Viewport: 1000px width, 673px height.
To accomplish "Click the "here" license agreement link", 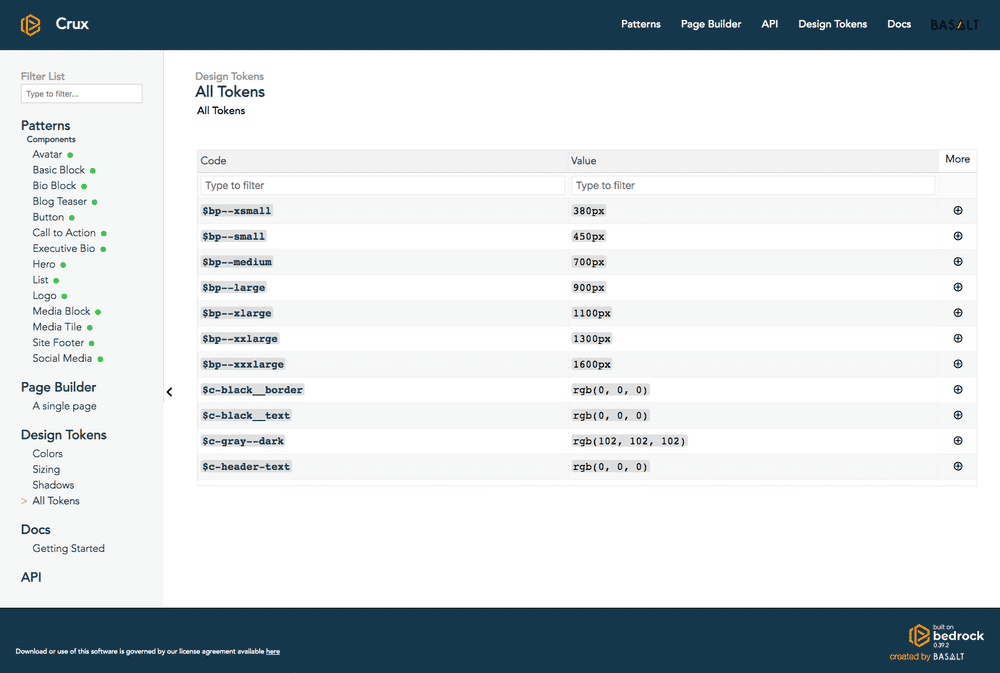I will pos(272,651).
